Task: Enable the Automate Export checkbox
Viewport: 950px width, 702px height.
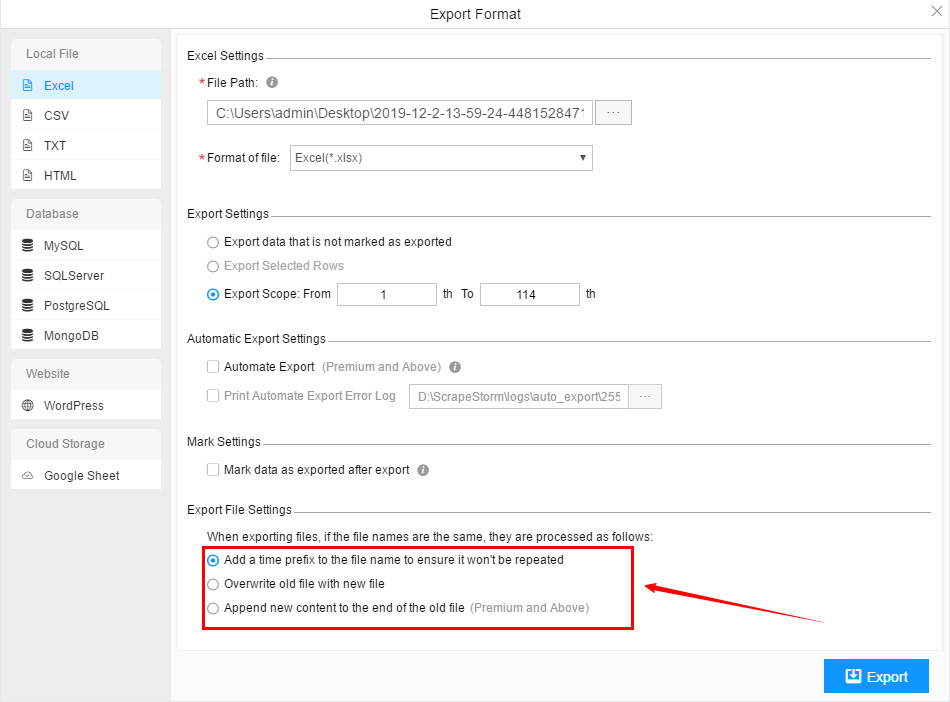Action: click(211, 367)
